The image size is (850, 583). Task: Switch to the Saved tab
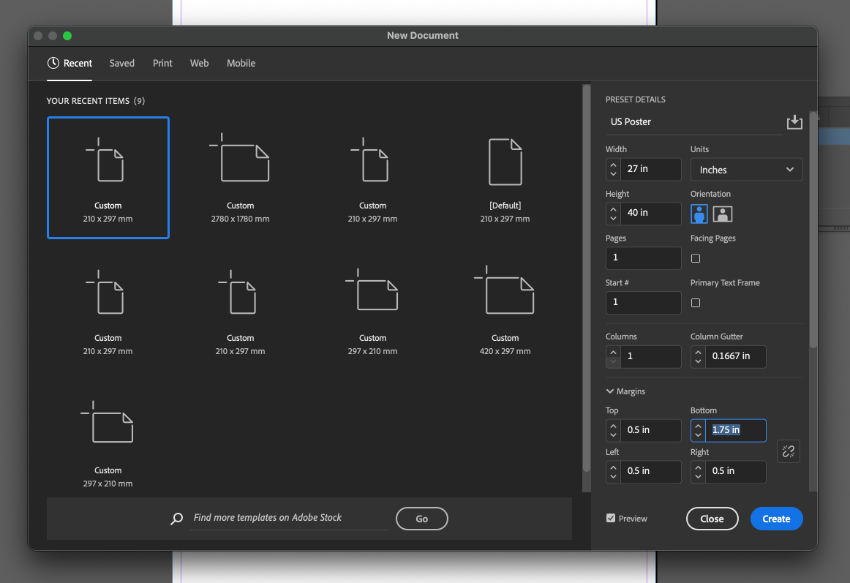coord(122,63)
